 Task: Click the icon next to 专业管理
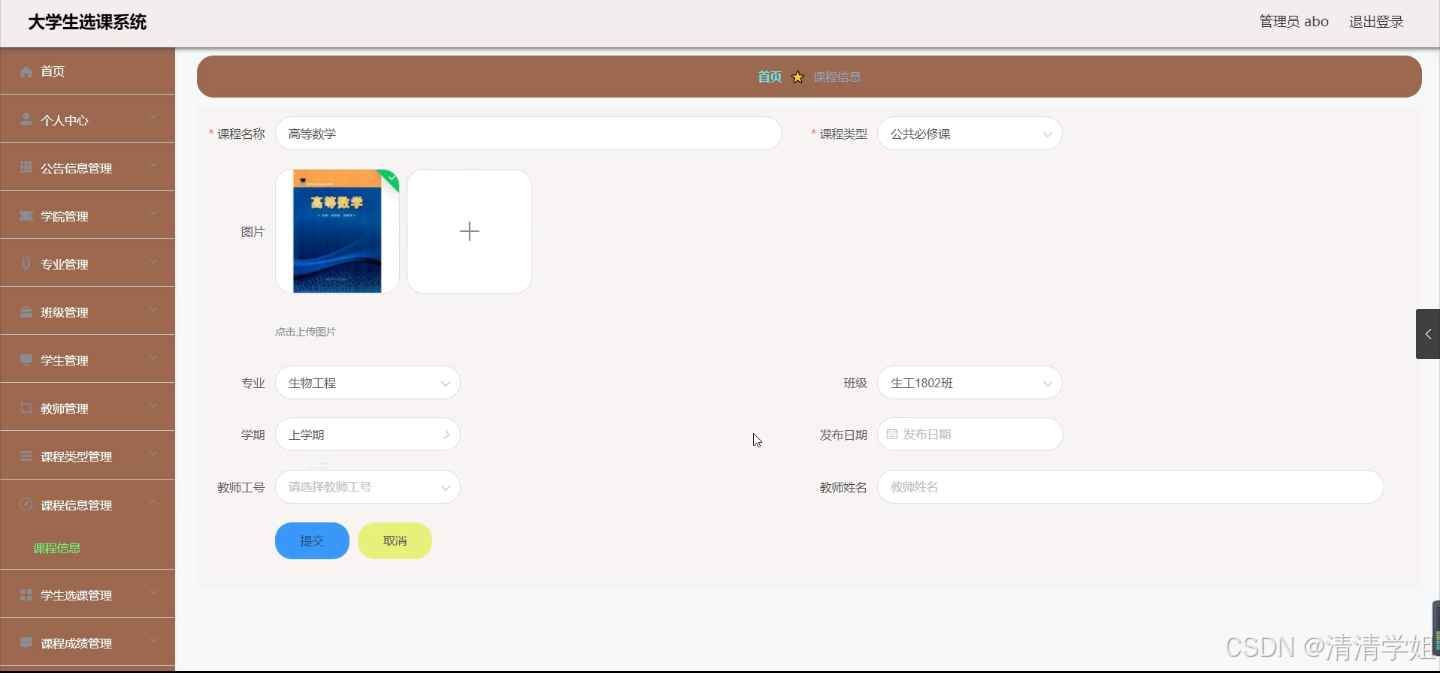point(25,263)
